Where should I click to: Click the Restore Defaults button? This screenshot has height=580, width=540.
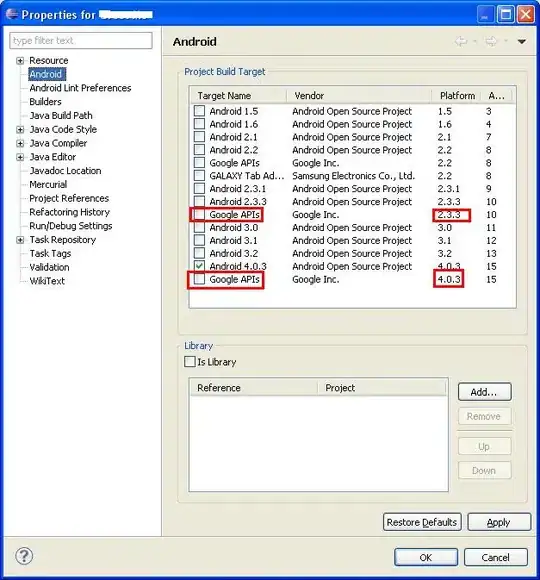[422, 522]
